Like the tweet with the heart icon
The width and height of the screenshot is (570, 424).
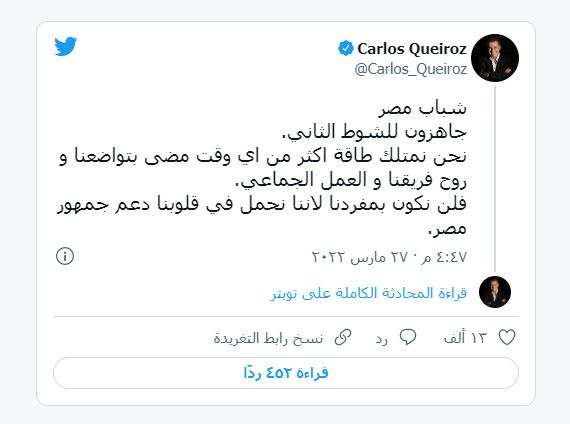pos(507,337)
